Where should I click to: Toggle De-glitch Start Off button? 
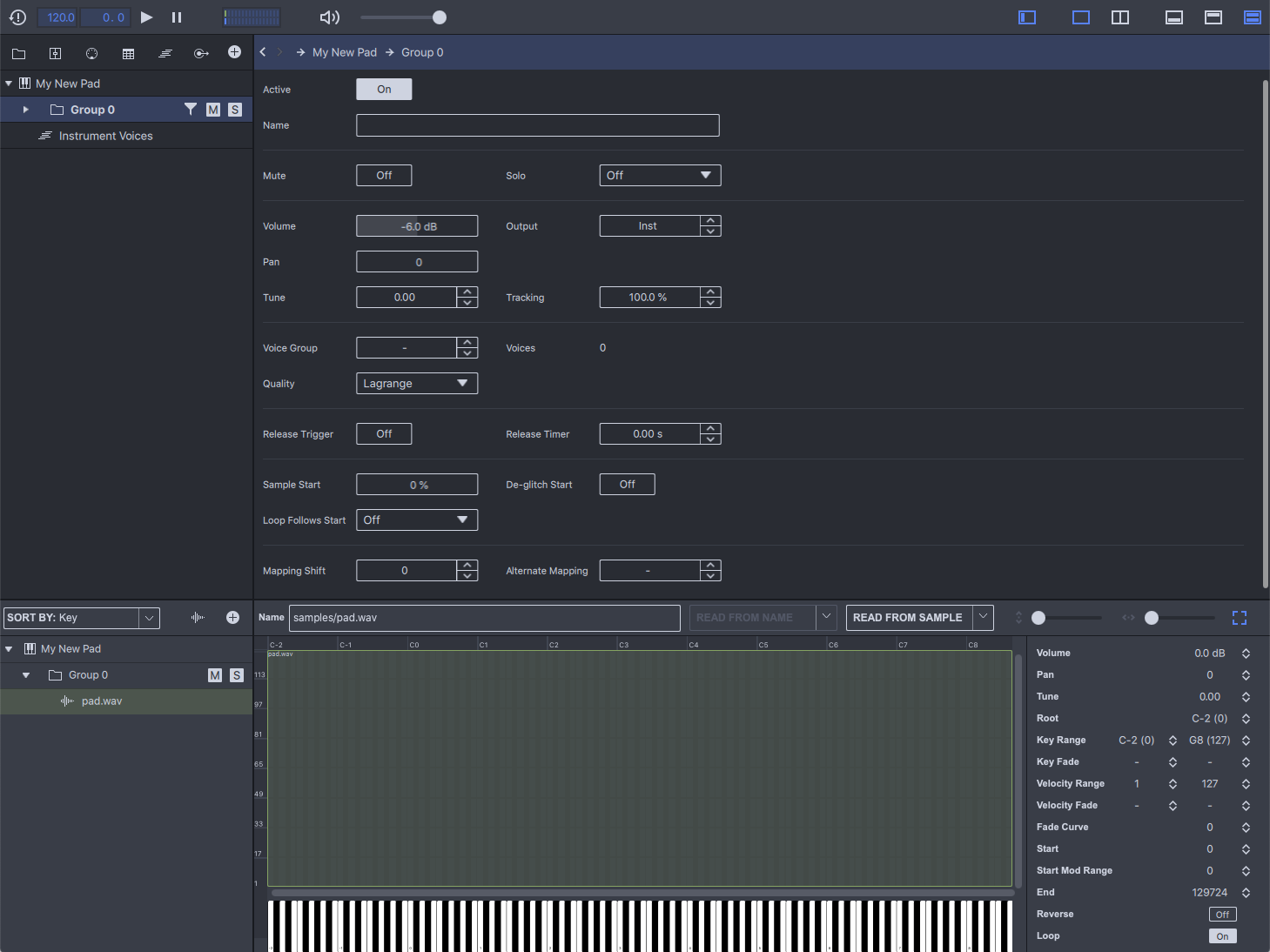tap(628, 485)
